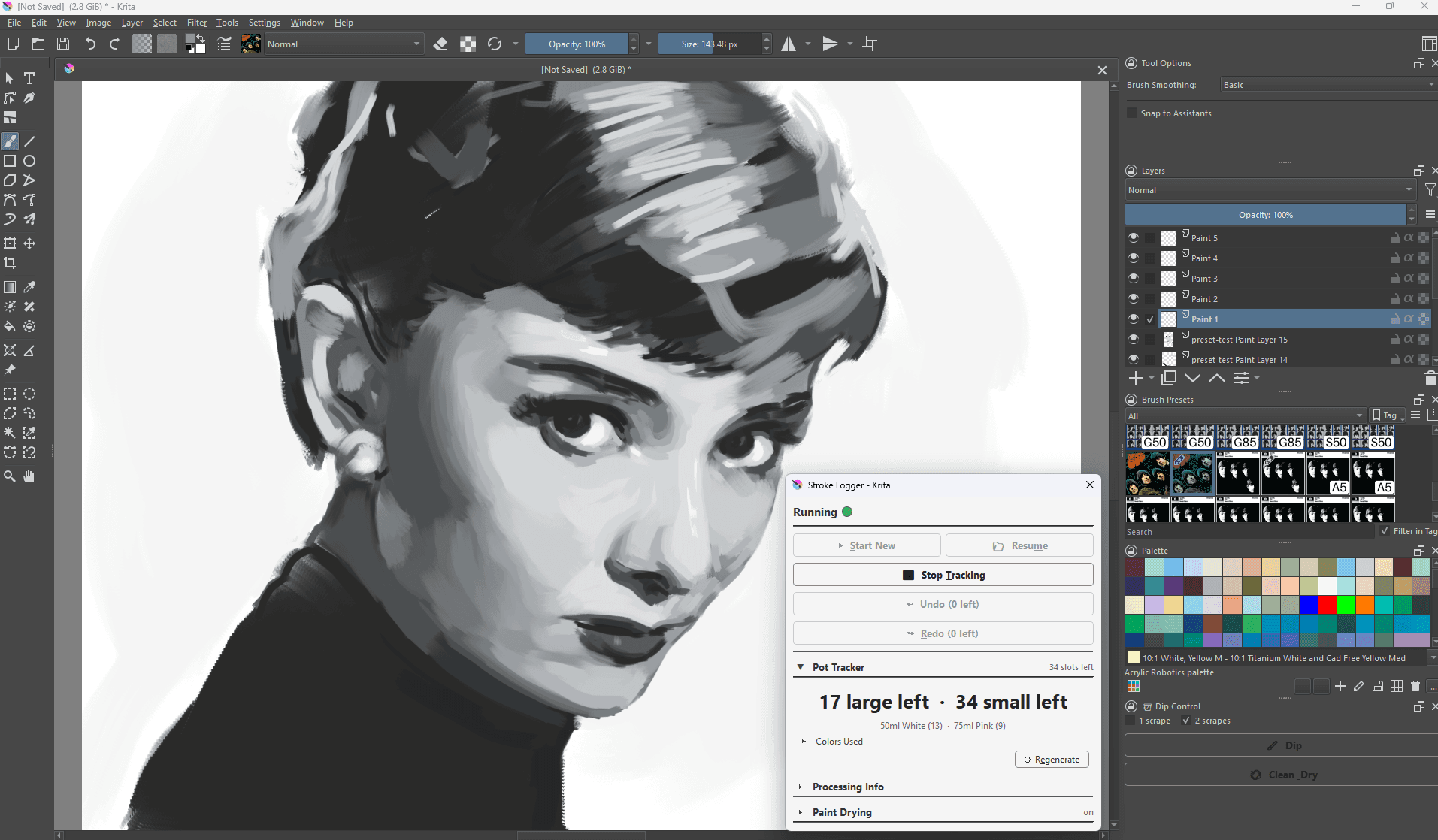Delete layer with trash icon
1438x840 pixels.
(1430, 378)
